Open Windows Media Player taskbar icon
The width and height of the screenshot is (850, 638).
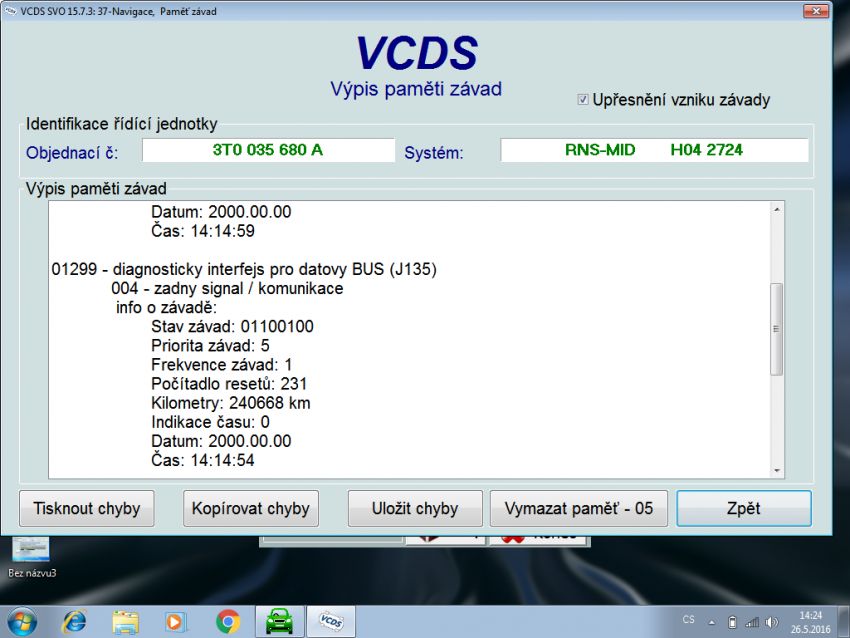click(x=176, y=622)
